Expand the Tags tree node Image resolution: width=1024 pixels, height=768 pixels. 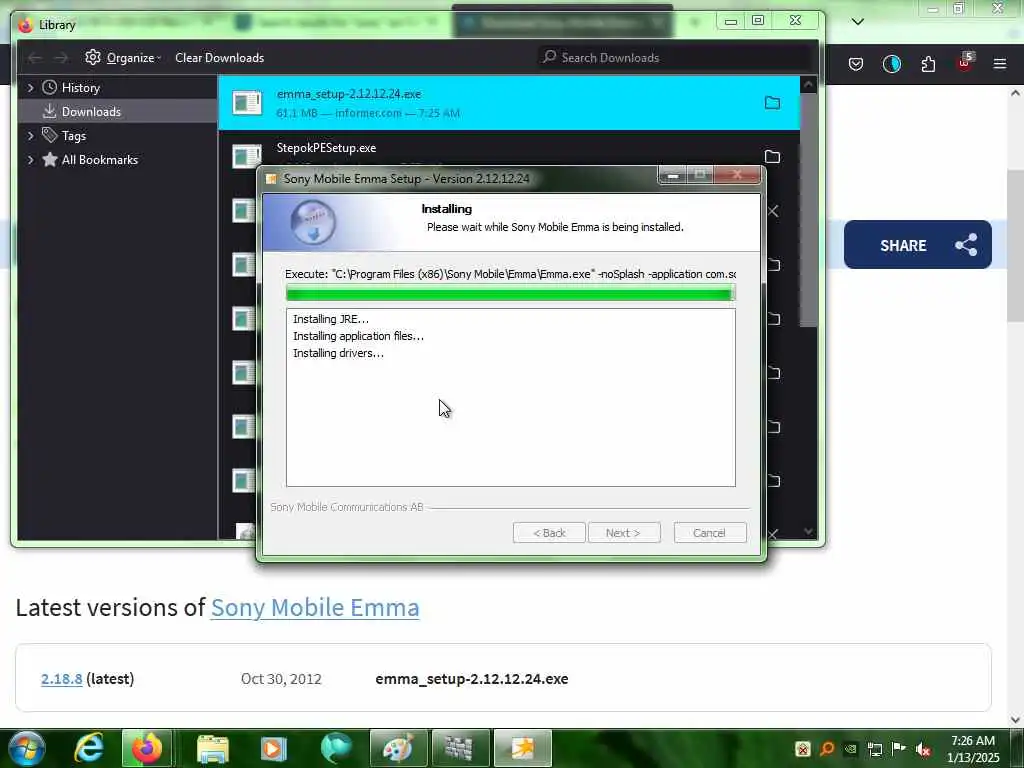tap(30, 135)
